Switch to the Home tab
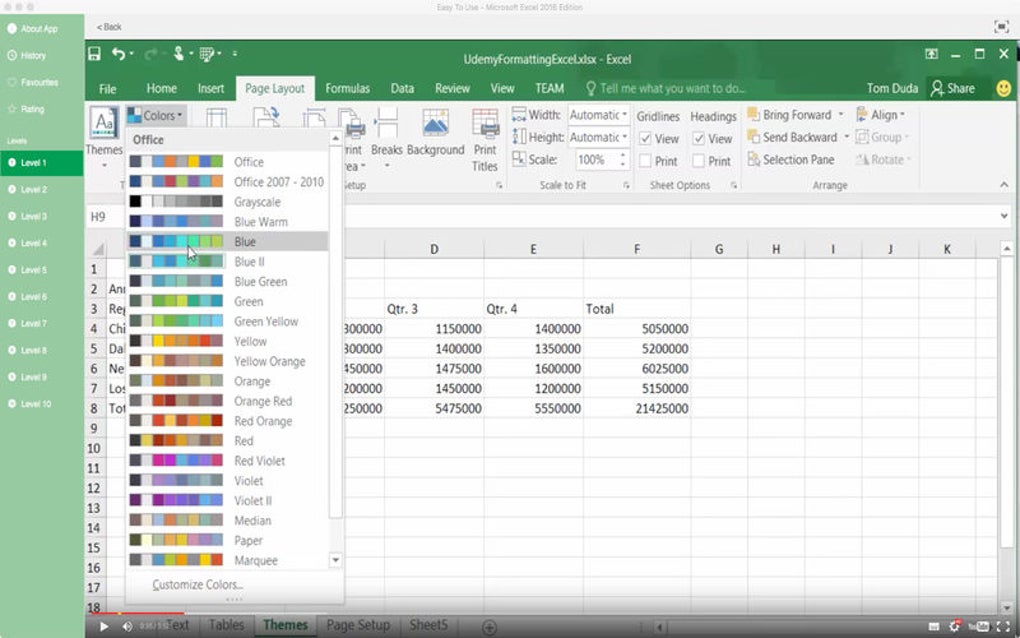 click(161, 88)
